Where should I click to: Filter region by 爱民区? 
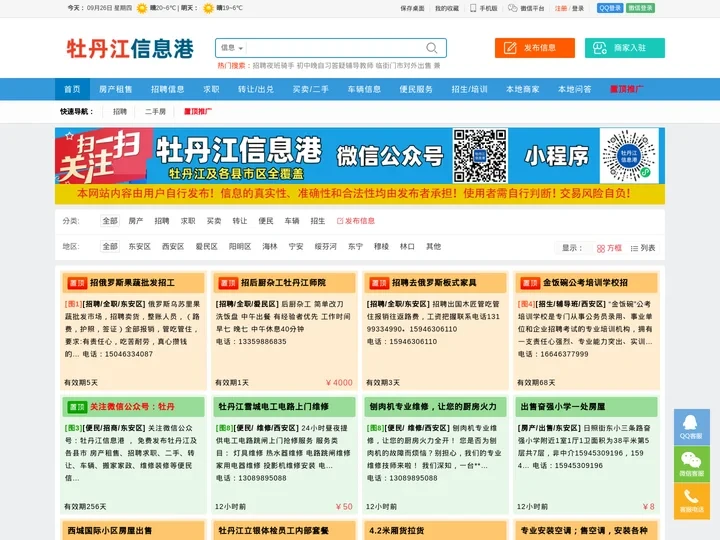tap(207, 247)
